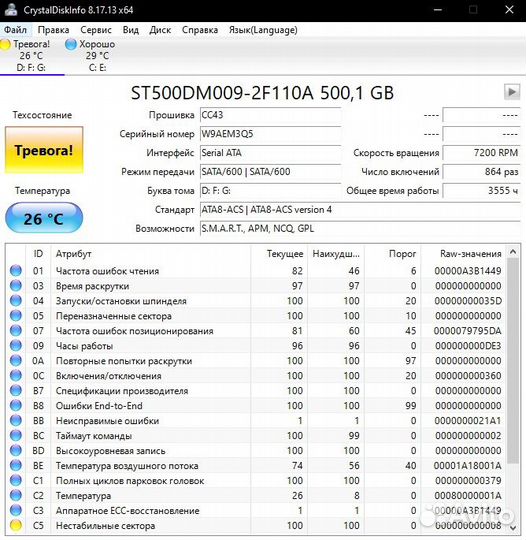
Task: Click status icon for attribute C2 Температура
Action: coord(16,496)
